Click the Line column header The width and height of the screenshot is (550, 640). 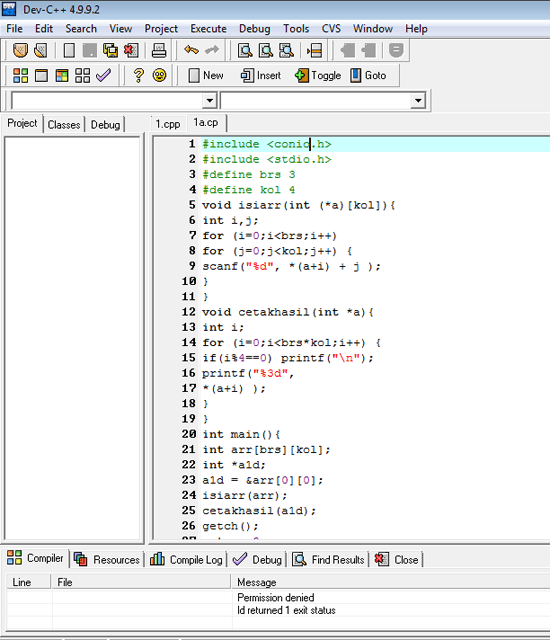[28, 582]
